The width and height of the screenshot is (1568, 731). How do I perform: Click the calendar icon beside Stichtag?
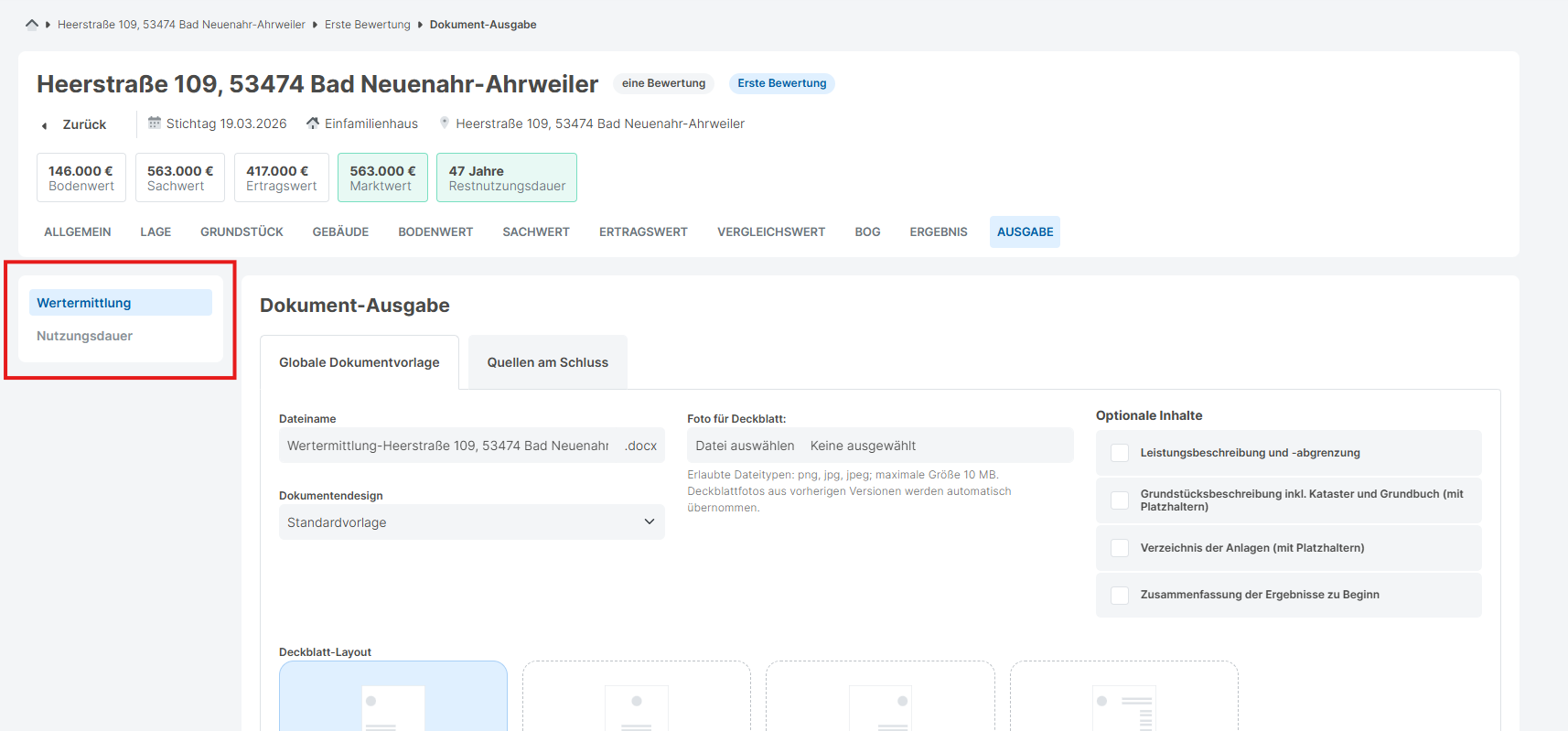155,123
